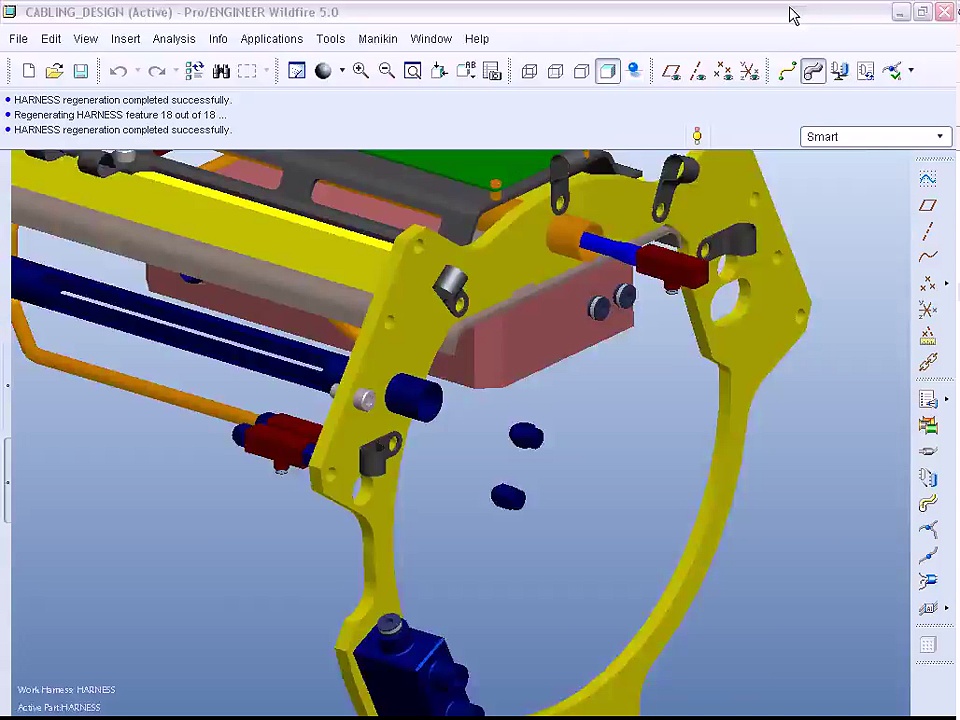Image resolution: width=960 pixels, height=720 pixels.
Task: Switch to wireframe display mode
Action: point(529,71)
